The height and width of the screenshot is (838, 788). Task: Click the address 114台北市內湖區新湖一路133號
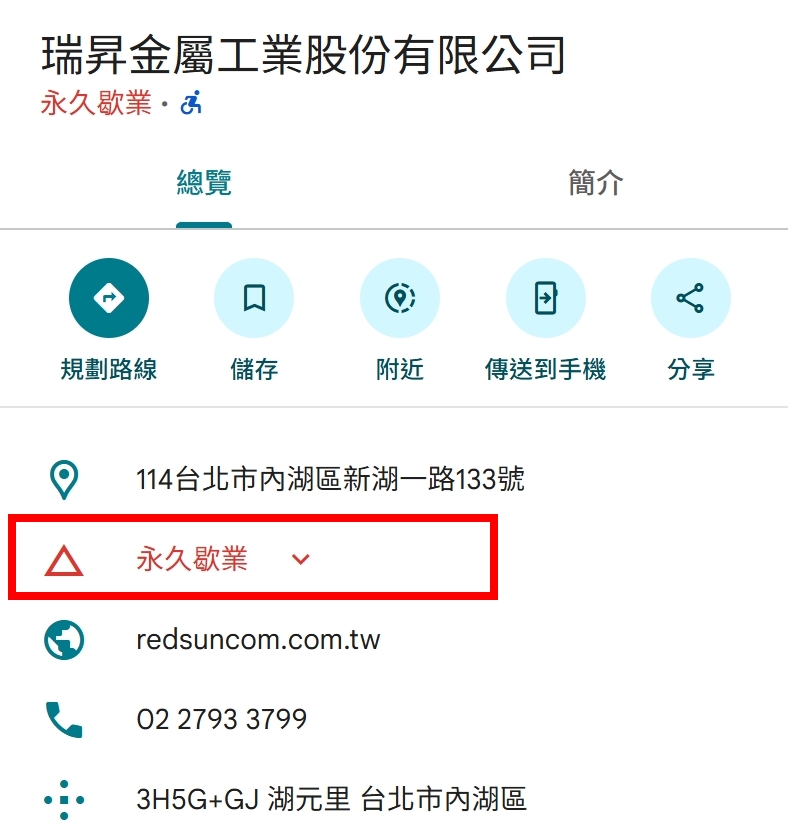[330, 479]
